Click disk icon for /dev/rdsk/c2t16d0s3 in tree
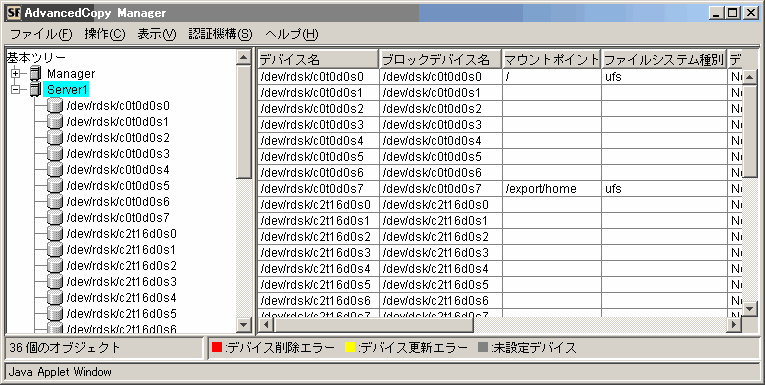The width and height of the screenshot is (765, 385). [x=55, y=283]
